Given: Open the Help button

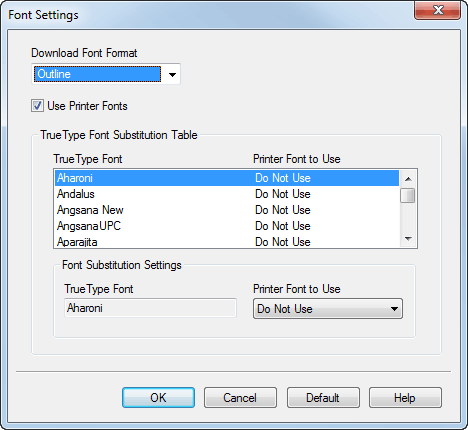Looking at the screenshot, I should (405, 397).
